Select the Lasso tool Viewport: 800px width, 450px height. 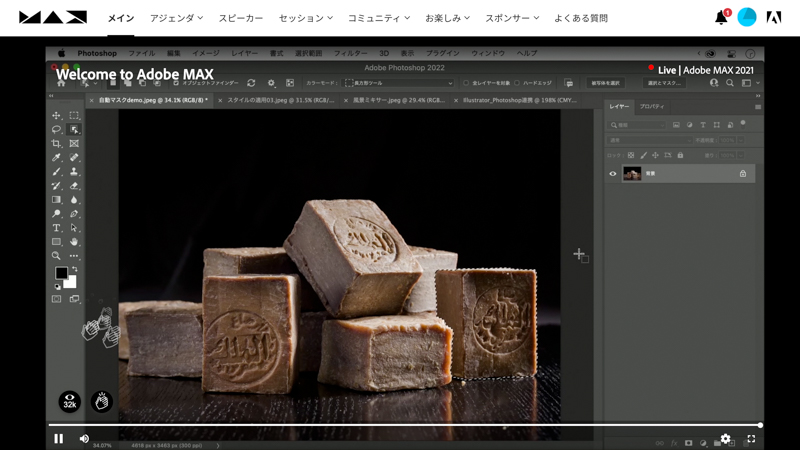[x=56, y=130]
